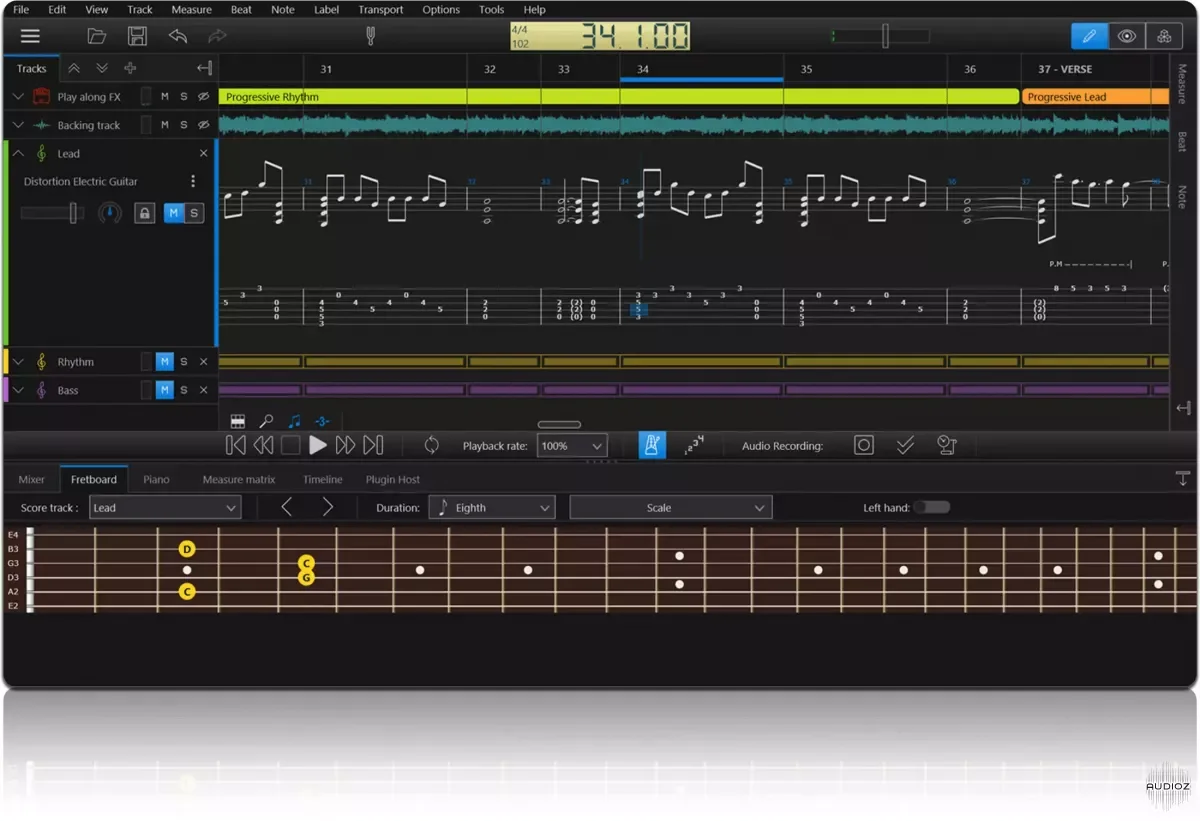
Task: Click the Lead track pan knob
Action: click(109, 213)
